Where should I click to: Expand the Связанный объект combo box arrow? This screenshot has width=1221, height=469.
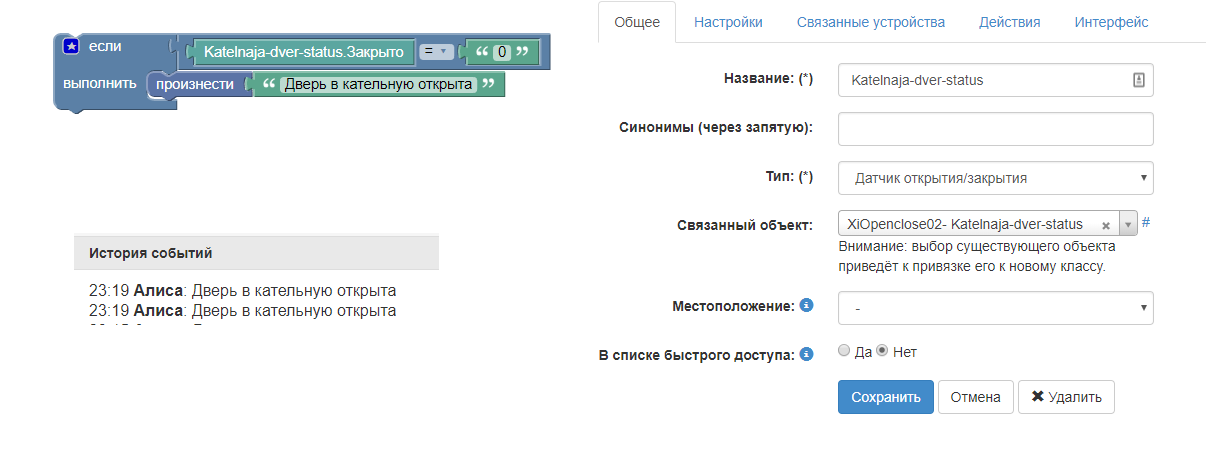tap(1129, 225)
